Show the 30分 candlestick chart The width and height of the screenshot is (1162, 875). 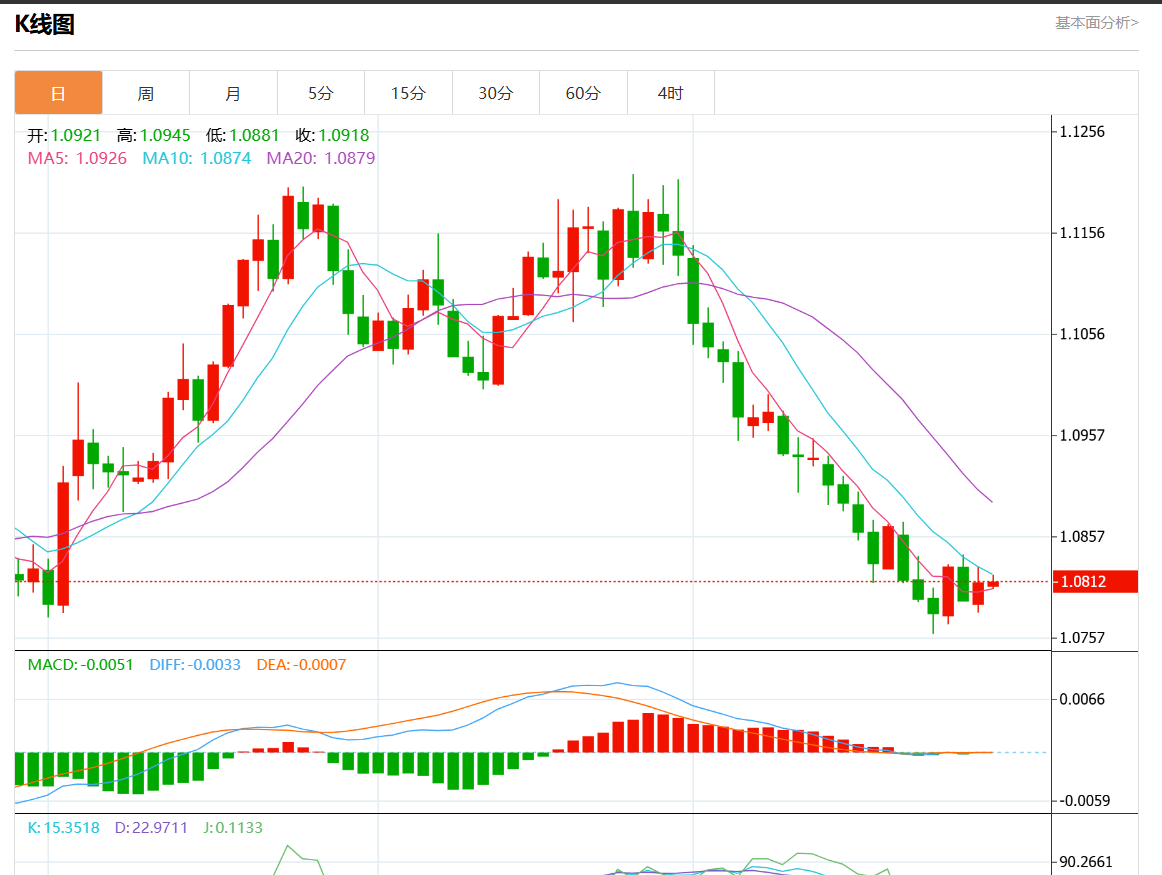[496, 93]
